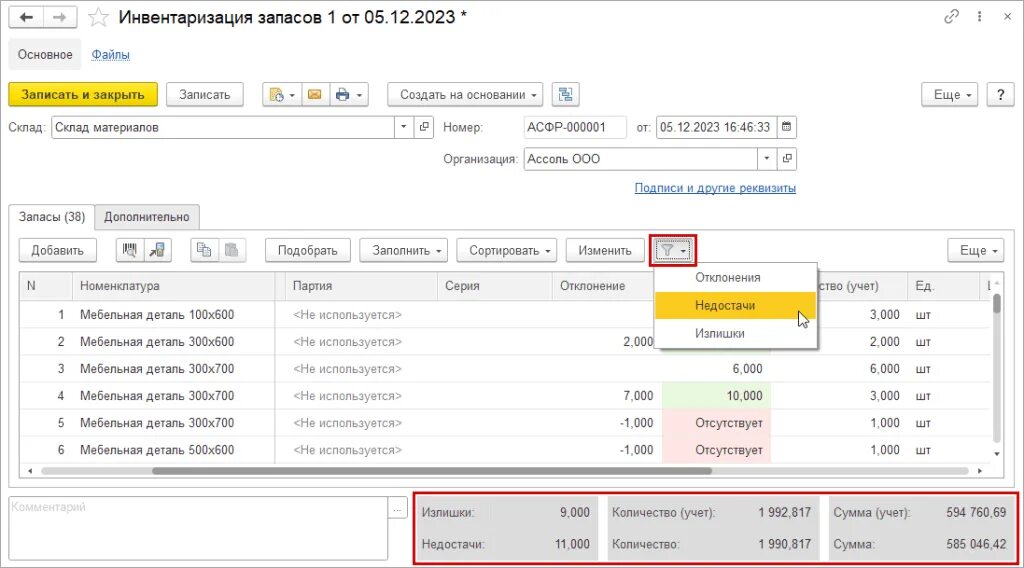The image size is (1024, 568).
Task: Click the Записать button
Action: pyautogui.click(x=205, y=95)
